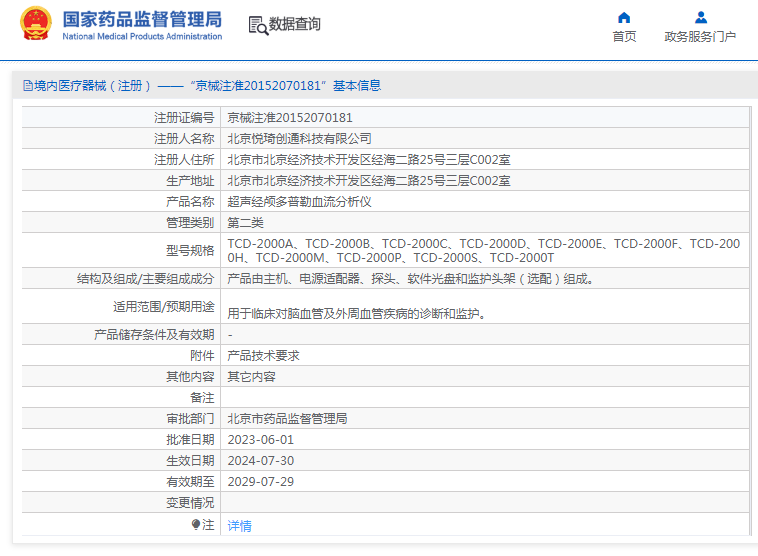Open the 数据查询 search icon

click(258, 25)
